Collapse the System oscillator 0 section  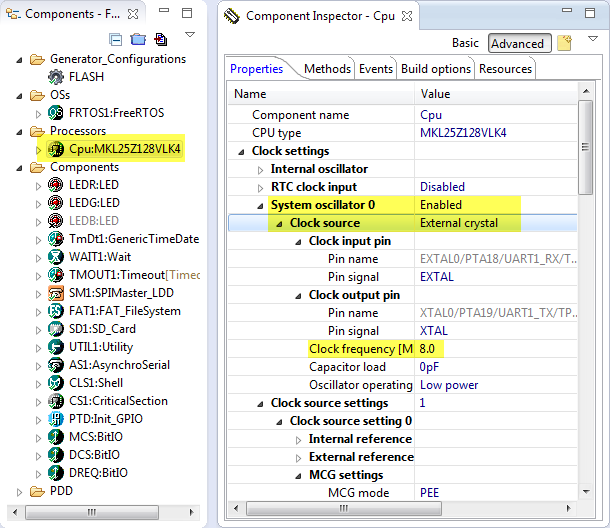(262, 205)
